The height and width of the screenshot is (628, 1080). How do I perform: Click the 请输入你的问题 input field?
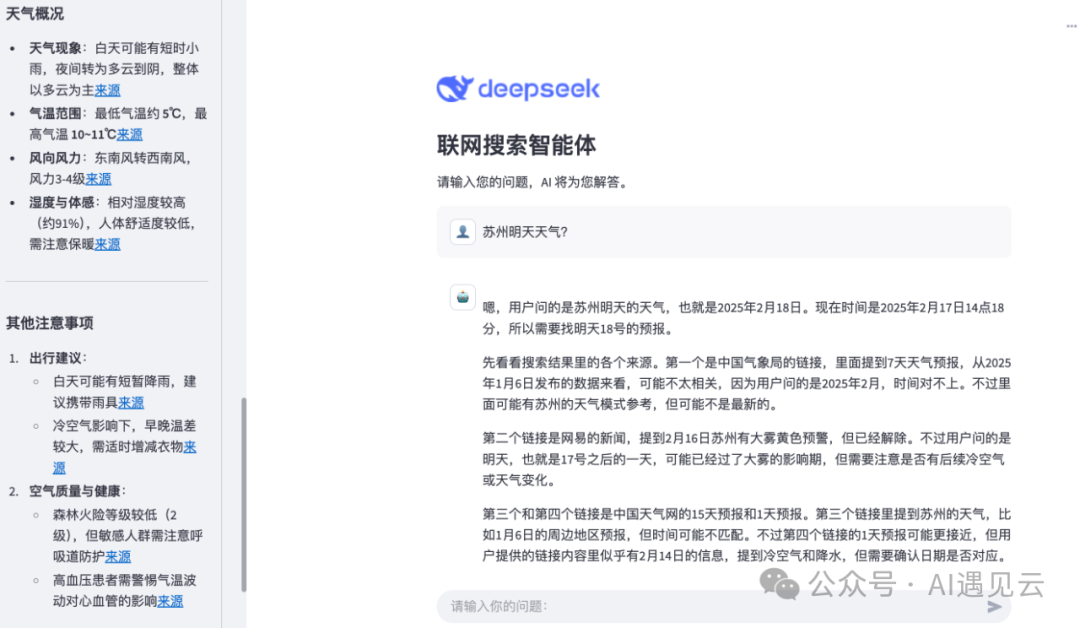pos(724,606)
